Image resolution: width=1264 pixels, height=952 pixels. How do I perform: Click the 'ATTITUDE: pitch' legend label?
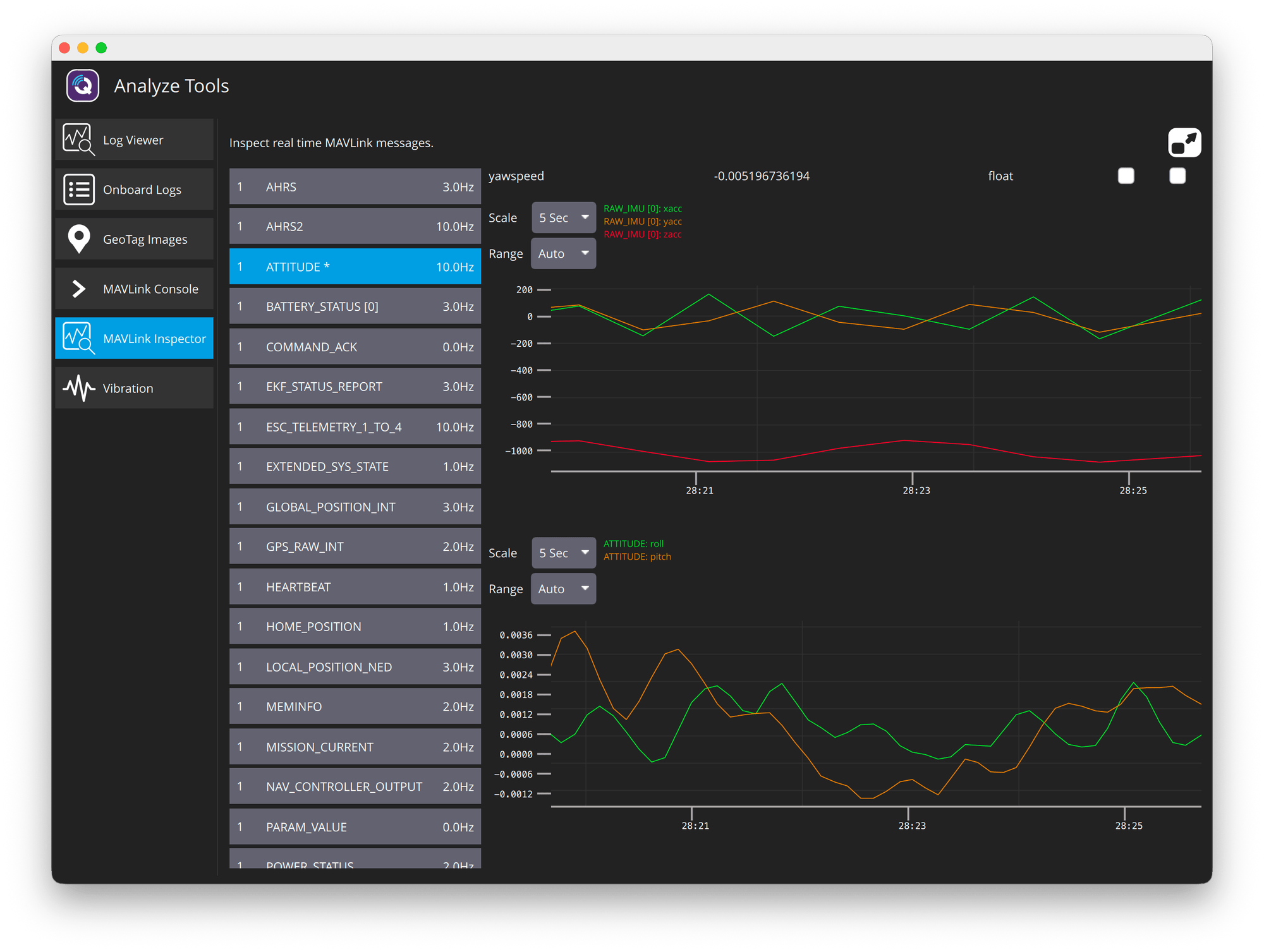(637, 557)
